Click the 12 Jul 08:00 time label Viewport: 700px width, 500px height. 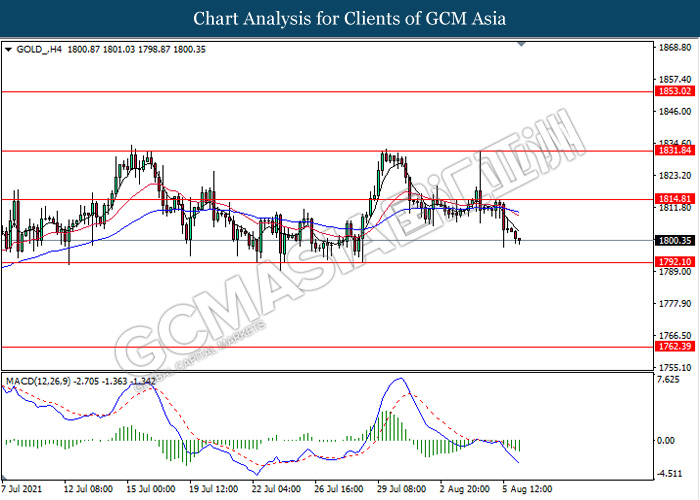point(88,489)
